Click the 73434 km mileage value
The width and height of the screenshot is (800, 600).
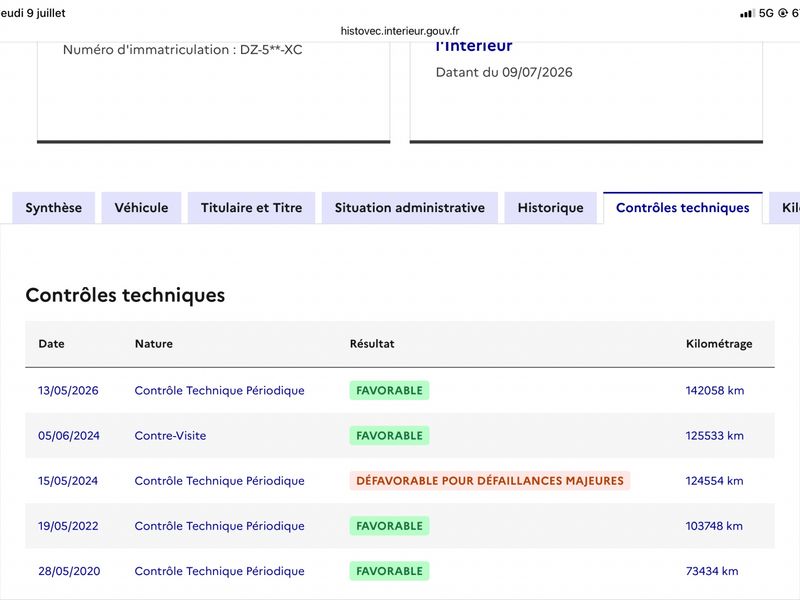point(712,571)
